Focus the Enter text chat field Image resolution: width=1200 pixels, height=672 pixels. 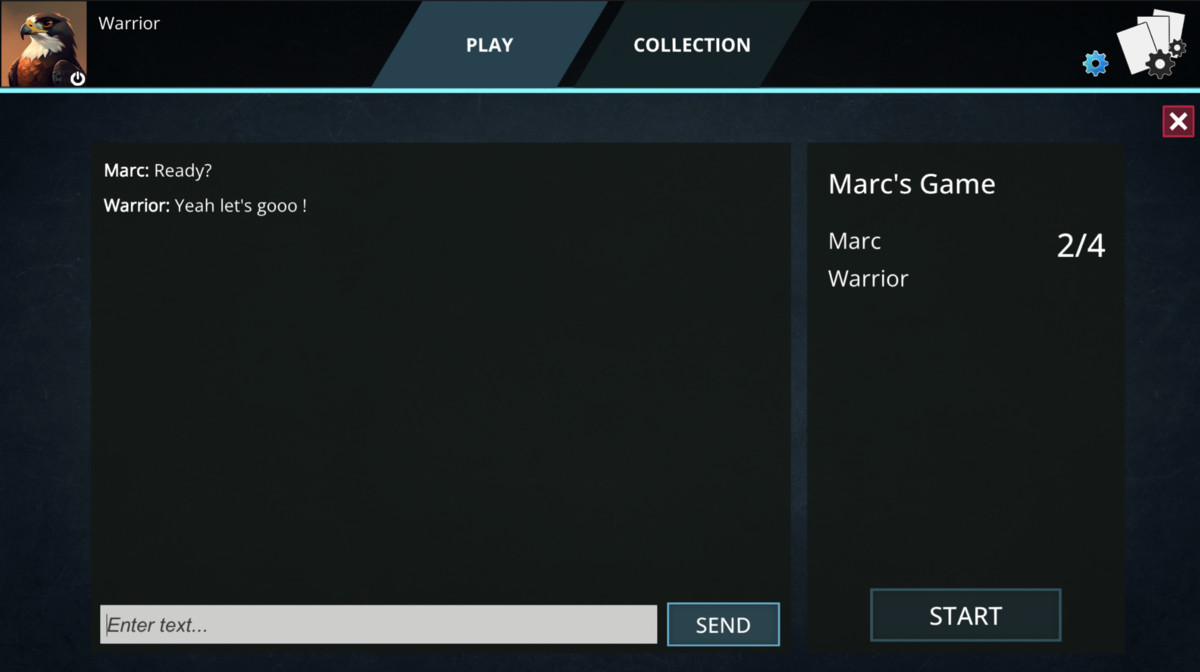pos(379,625)
